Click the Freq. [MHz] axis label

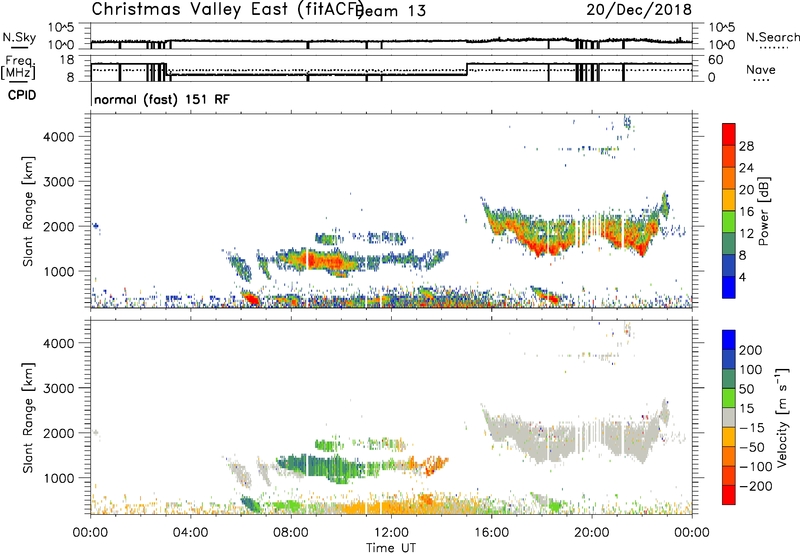[18, 67]
